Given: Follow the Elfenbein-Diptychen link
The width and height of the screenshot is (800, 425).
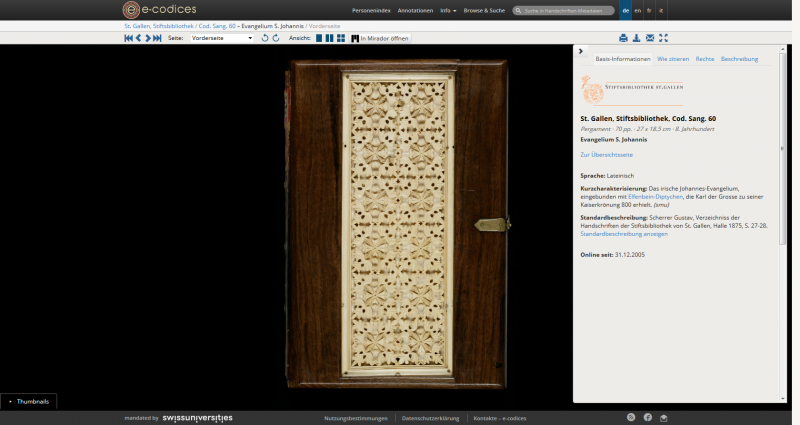Looking at the screenshot, I should pyautogui.click(x=655, y=196).
